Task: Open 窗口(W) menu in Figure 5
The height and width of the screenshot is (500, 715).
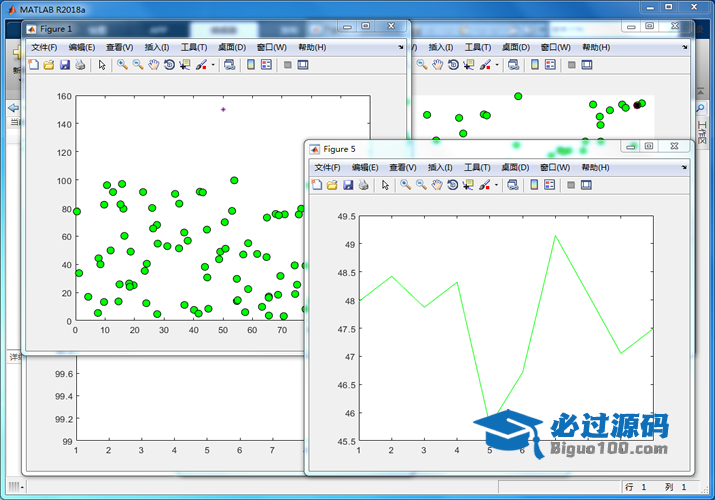Action: (x=555, y=167)
